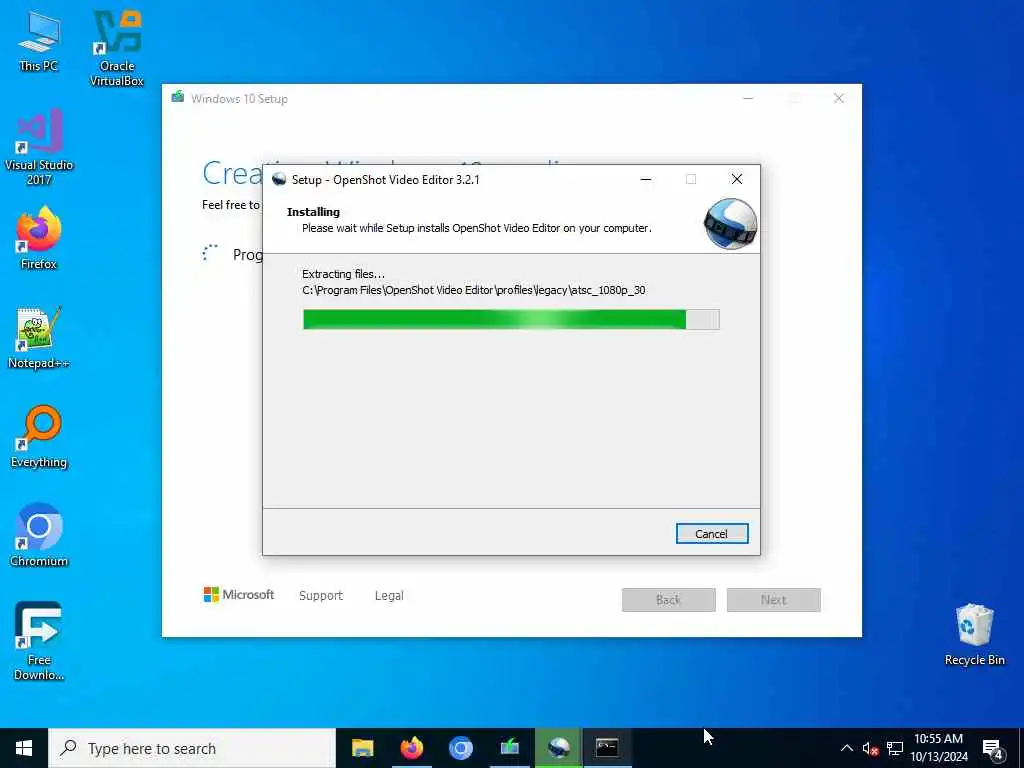This screenshot has height=768, width=1024.
Task: Show hidden system tray icons
Action: click(x=846, y=748)
